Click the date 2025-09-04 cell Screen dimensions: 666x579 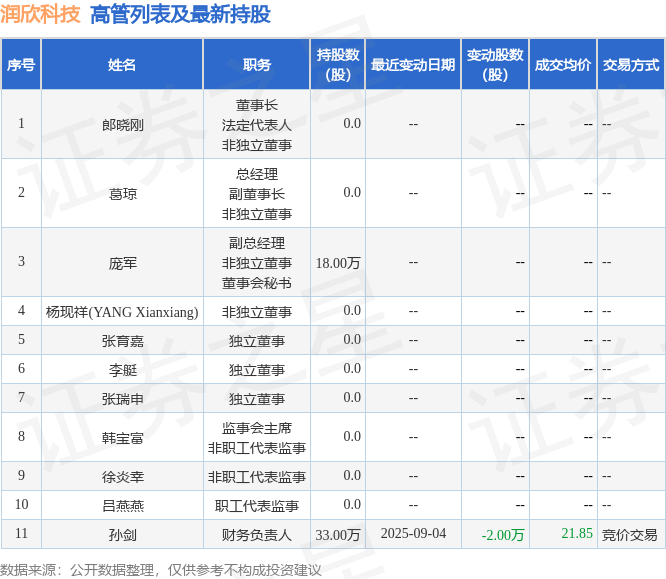(413, 534)
